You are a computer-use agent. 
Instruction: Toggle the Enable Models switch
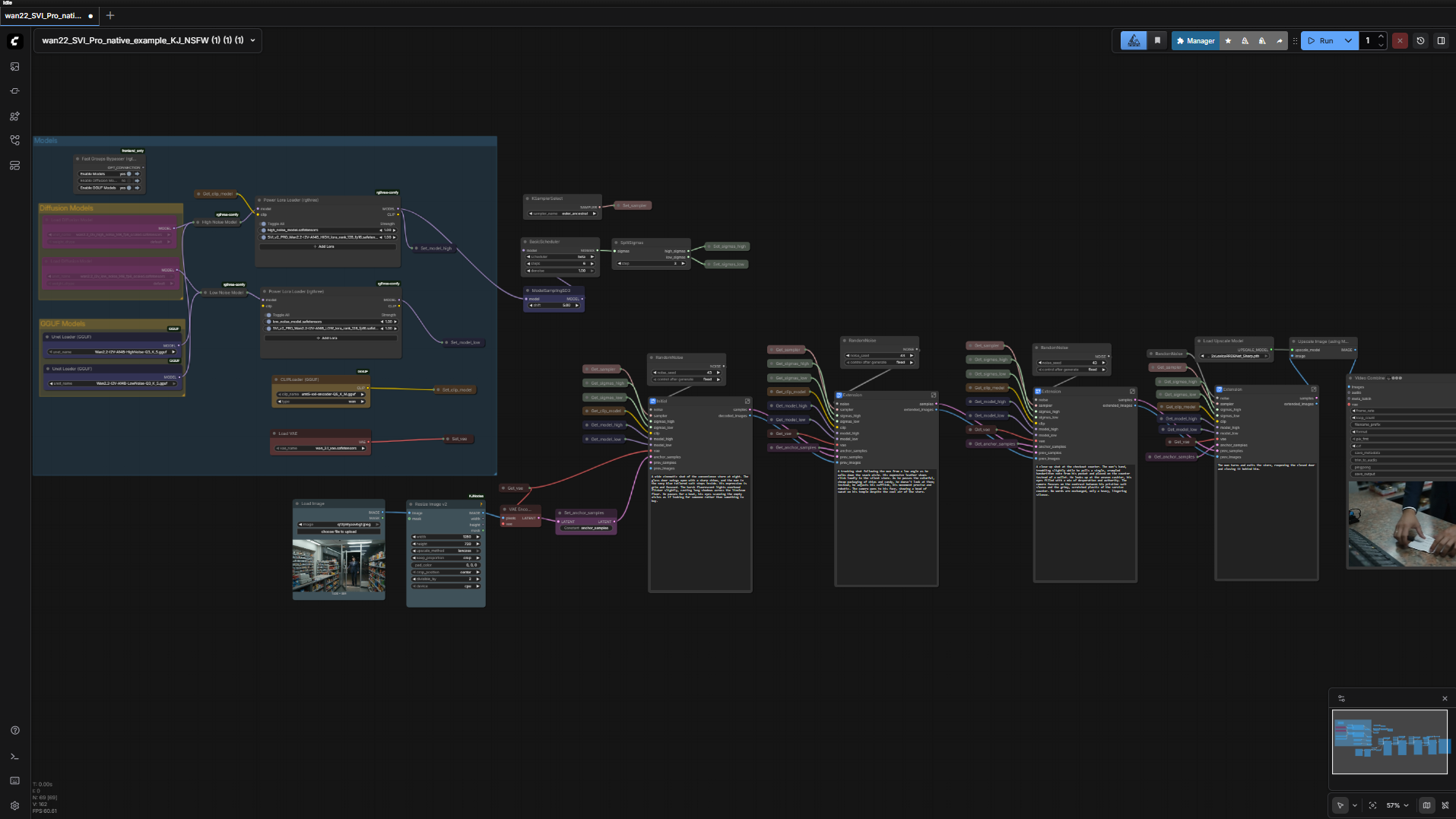click(x=129, y=173)
